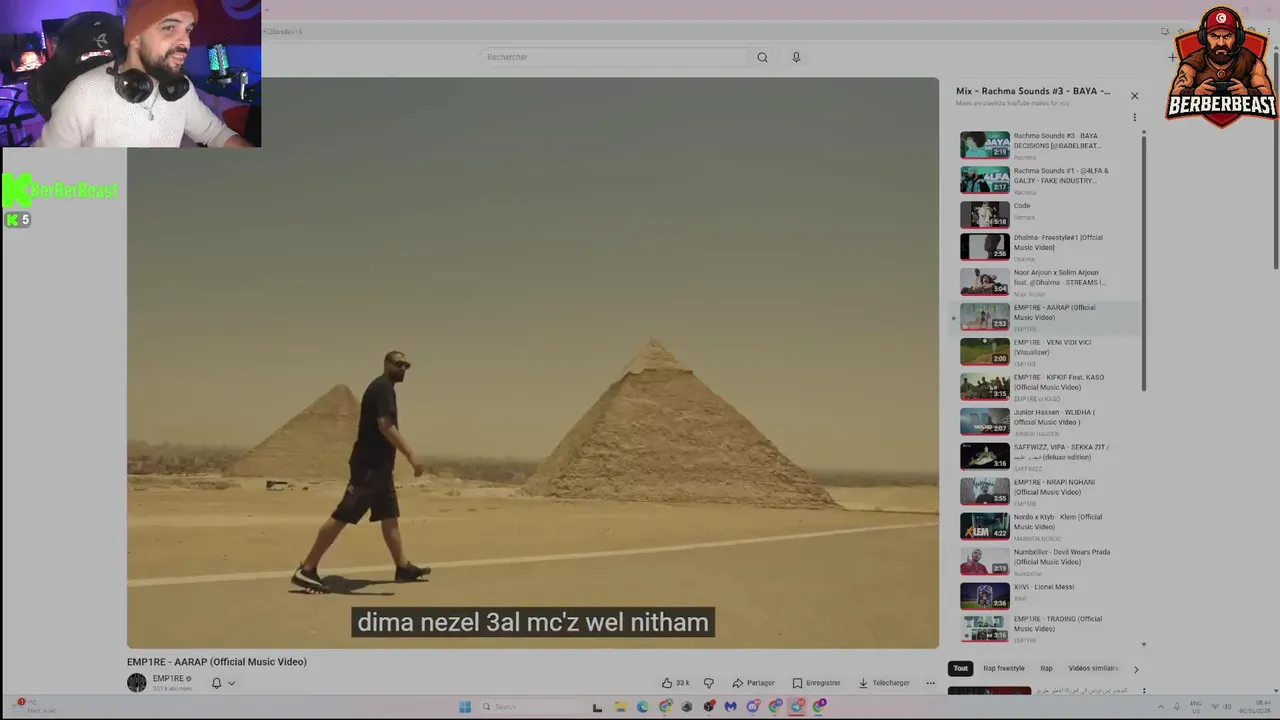
Task: Download the video with Télécharger
Action: (884, 683)
